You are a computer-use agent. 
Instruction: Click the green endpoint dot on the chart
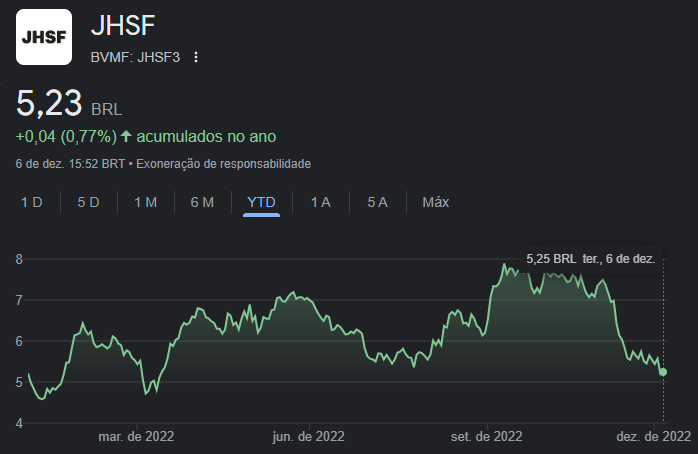point(663,372)
